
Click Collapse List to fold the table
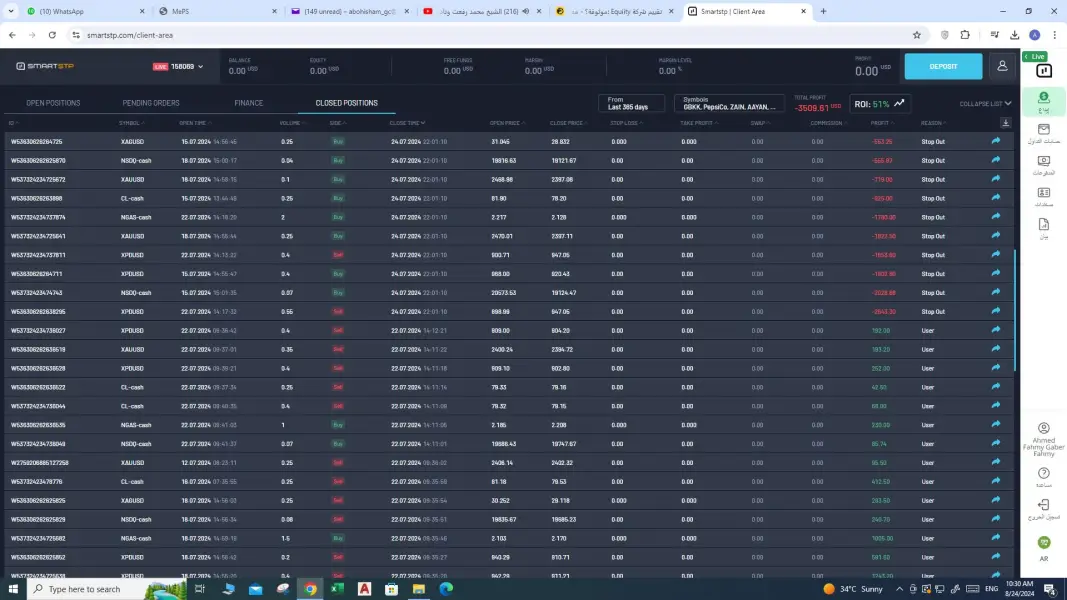pyautogui.click(x=985, y=103)
